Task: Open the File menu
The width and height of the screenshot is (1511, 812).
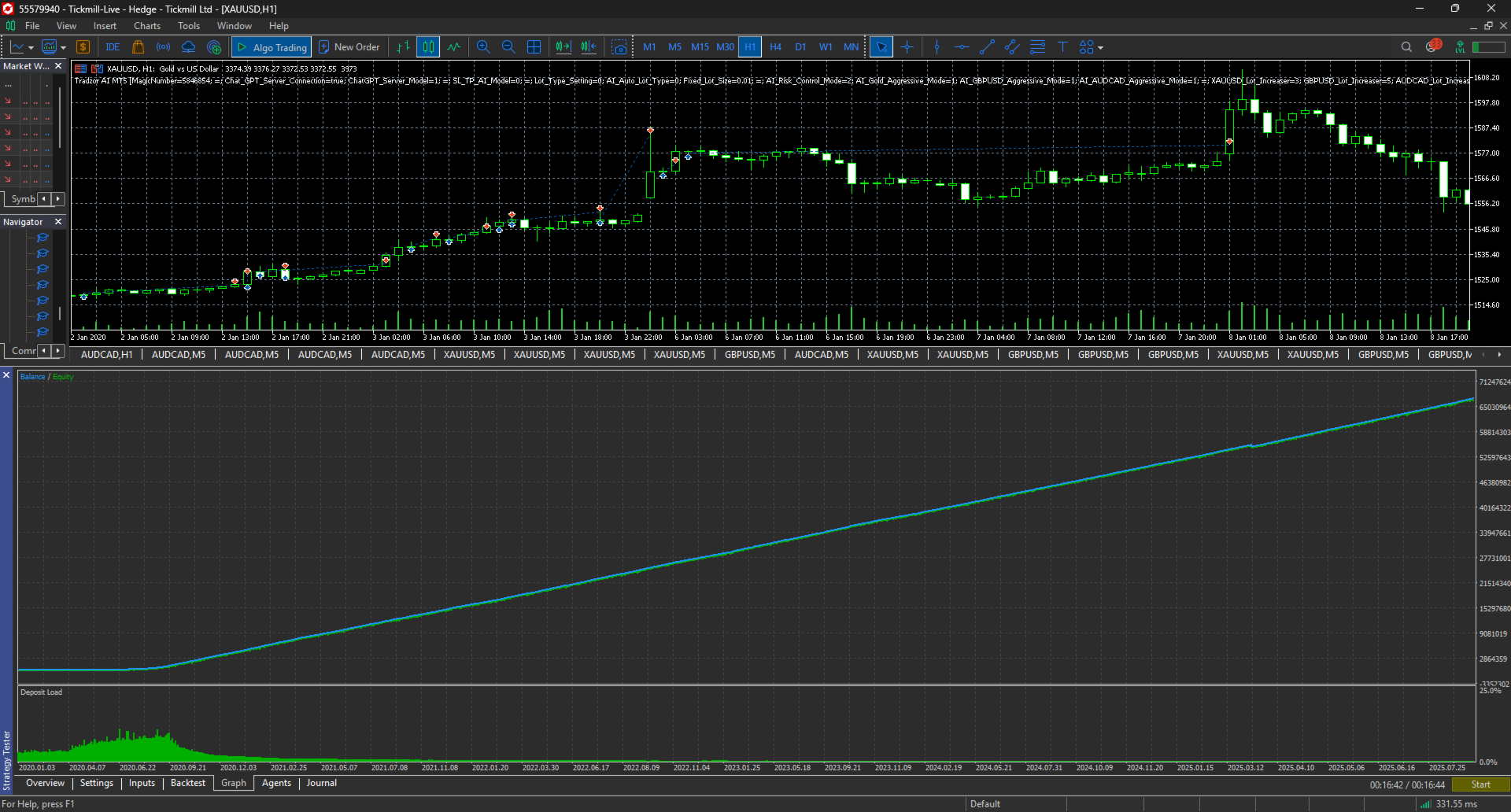Action: [x=32, y=26]
